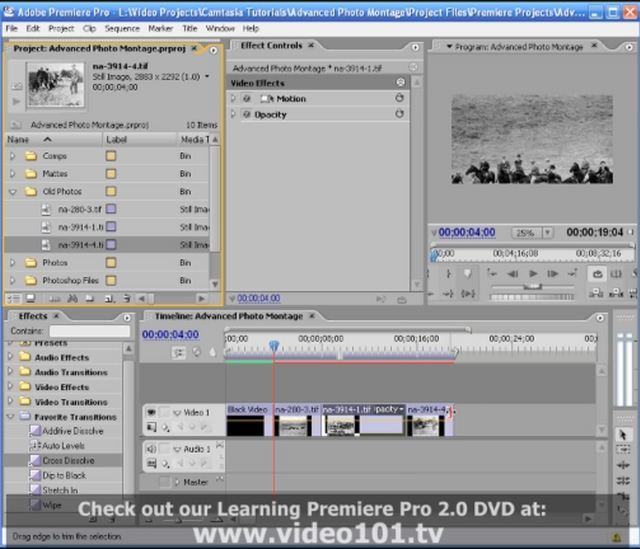Image resolution: width=640 pixels, height=549 pixels.
Task: Switch Project panel to Icon view
Action: [31, 299]
